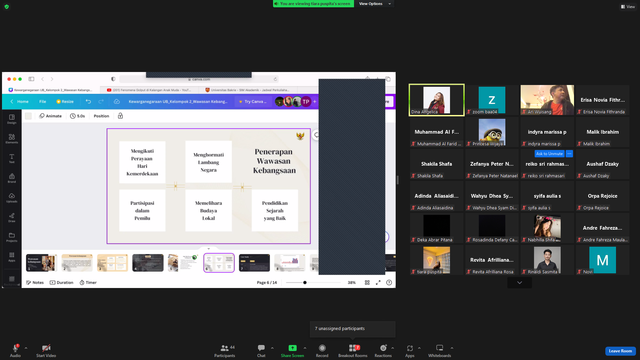Redo action in Canva
Image resolution: width=640 pixels, height=360 pixels.
(x=101, y=102)
